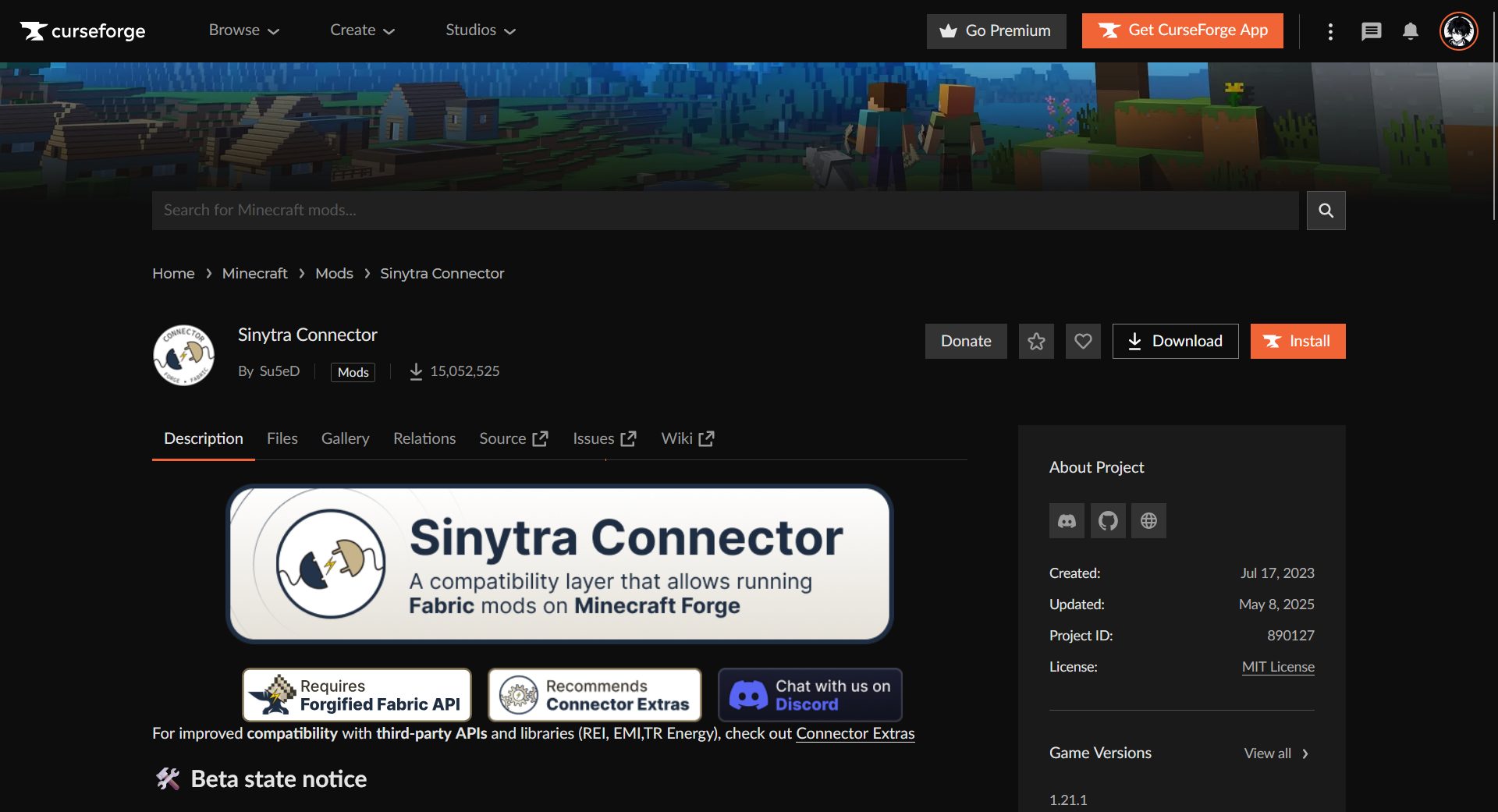Open the notifications bell

click(x=1410, y=31)
